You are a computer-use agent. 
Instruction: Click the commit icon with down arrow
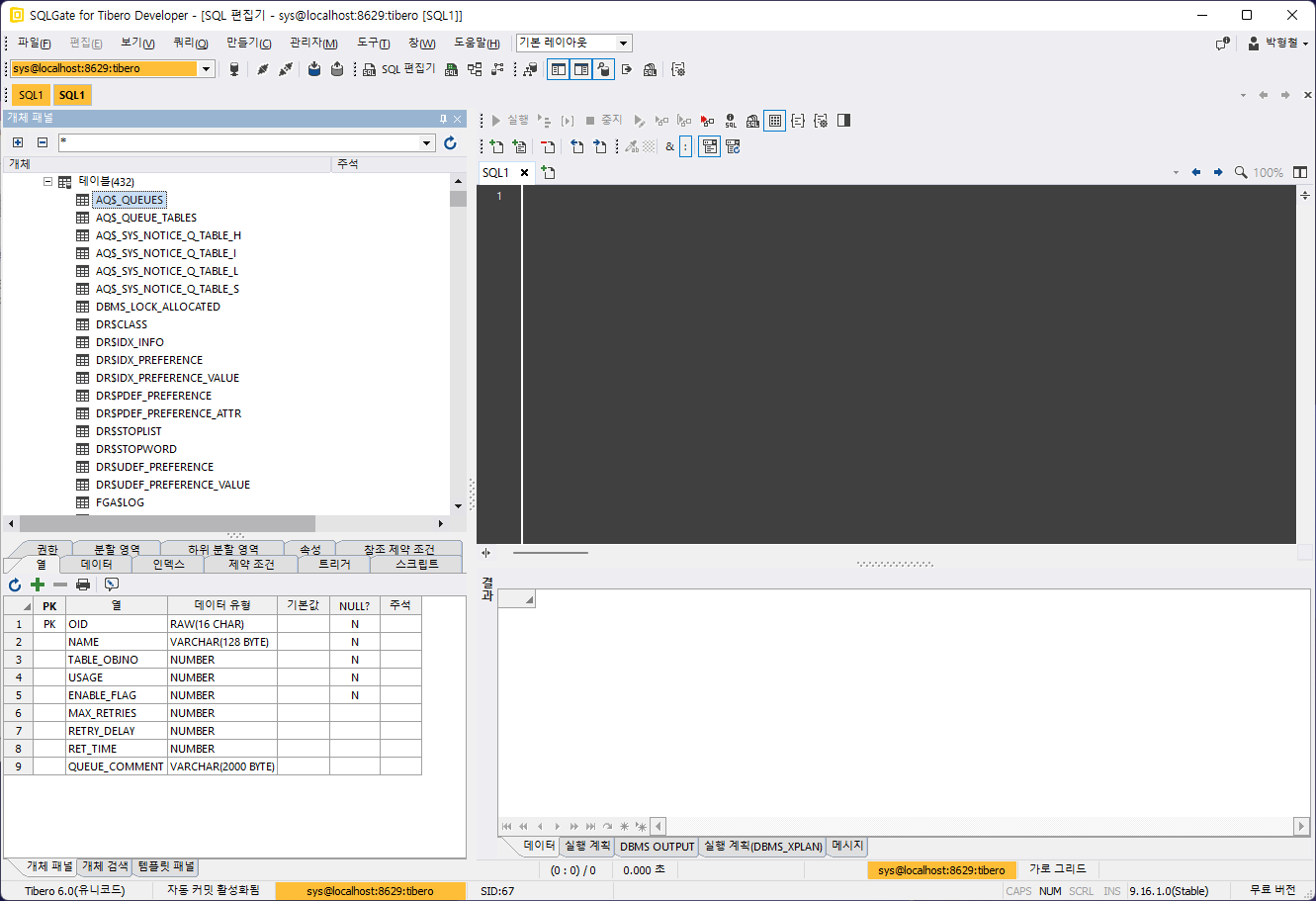314,69
